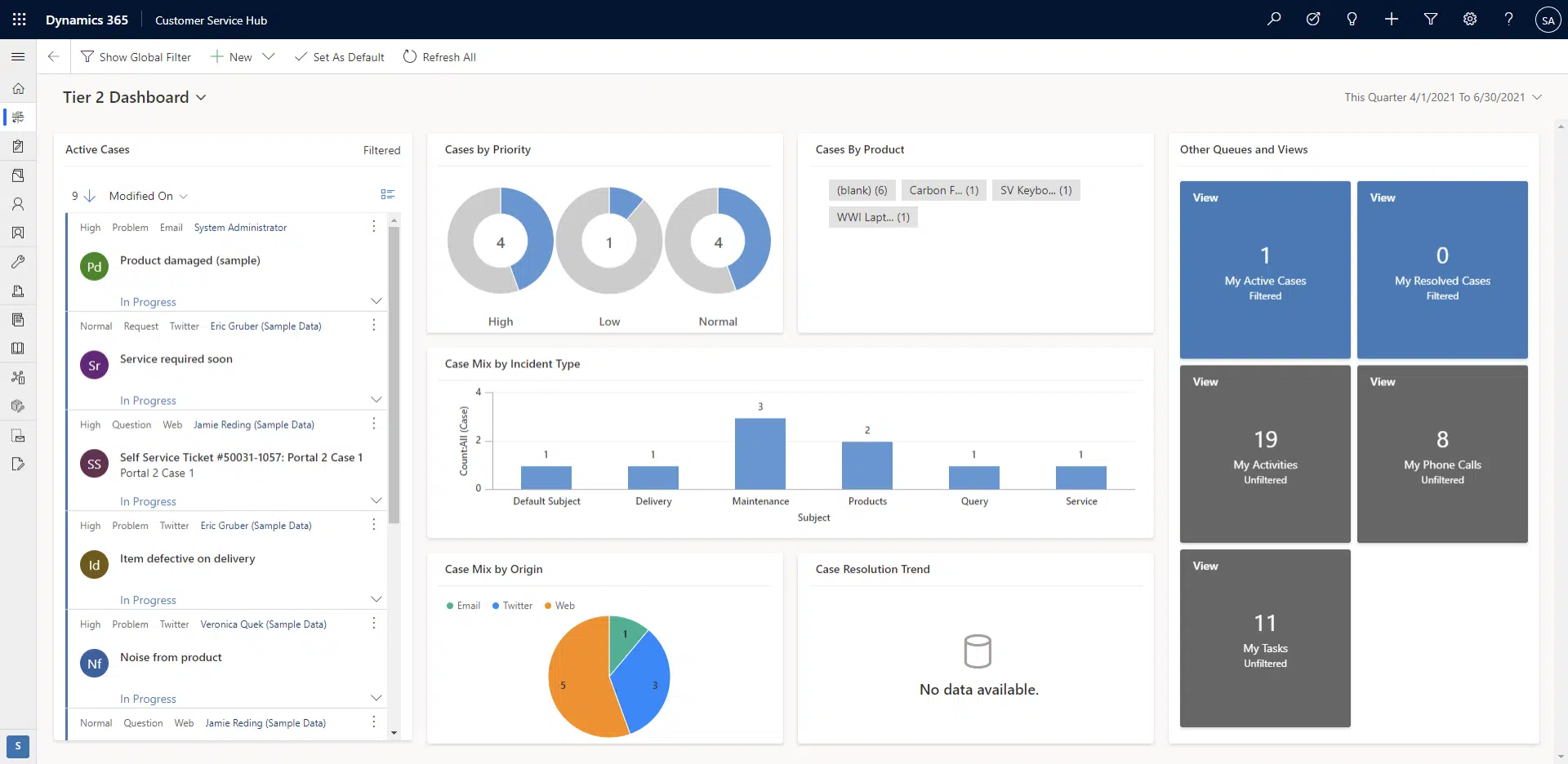Open the My Activities view tile
1568x764 pixels.
point(1265,454)
